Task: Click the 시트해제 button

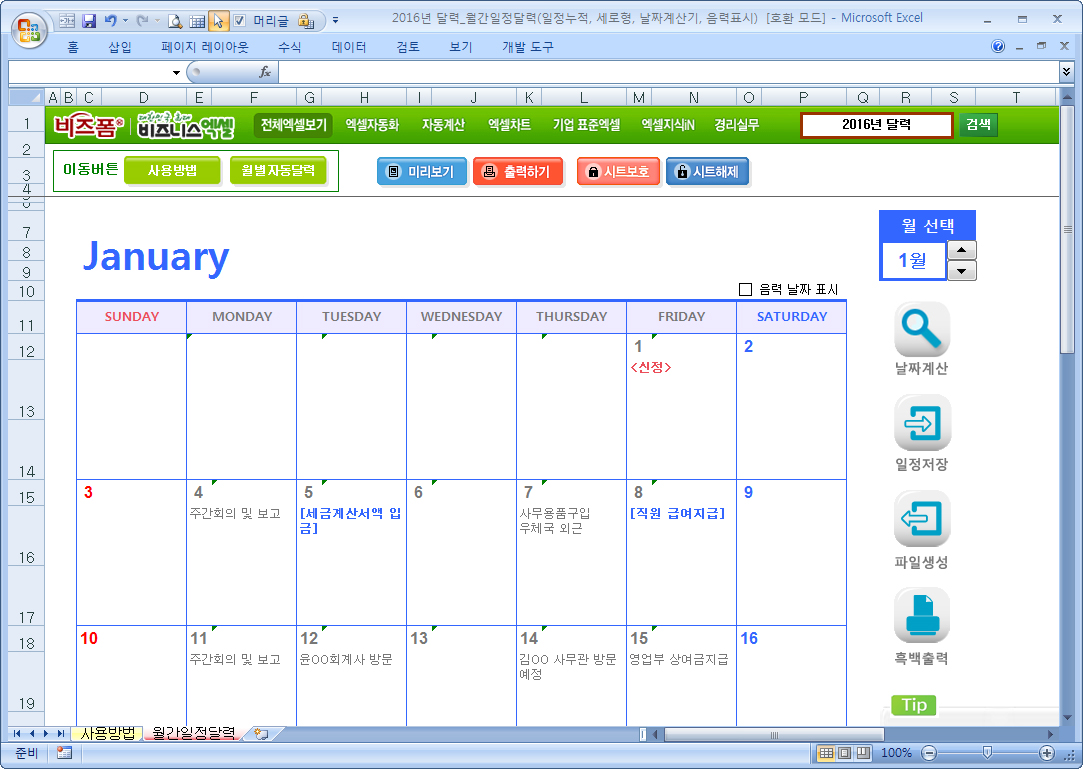Action: click(x=707, y=171)
